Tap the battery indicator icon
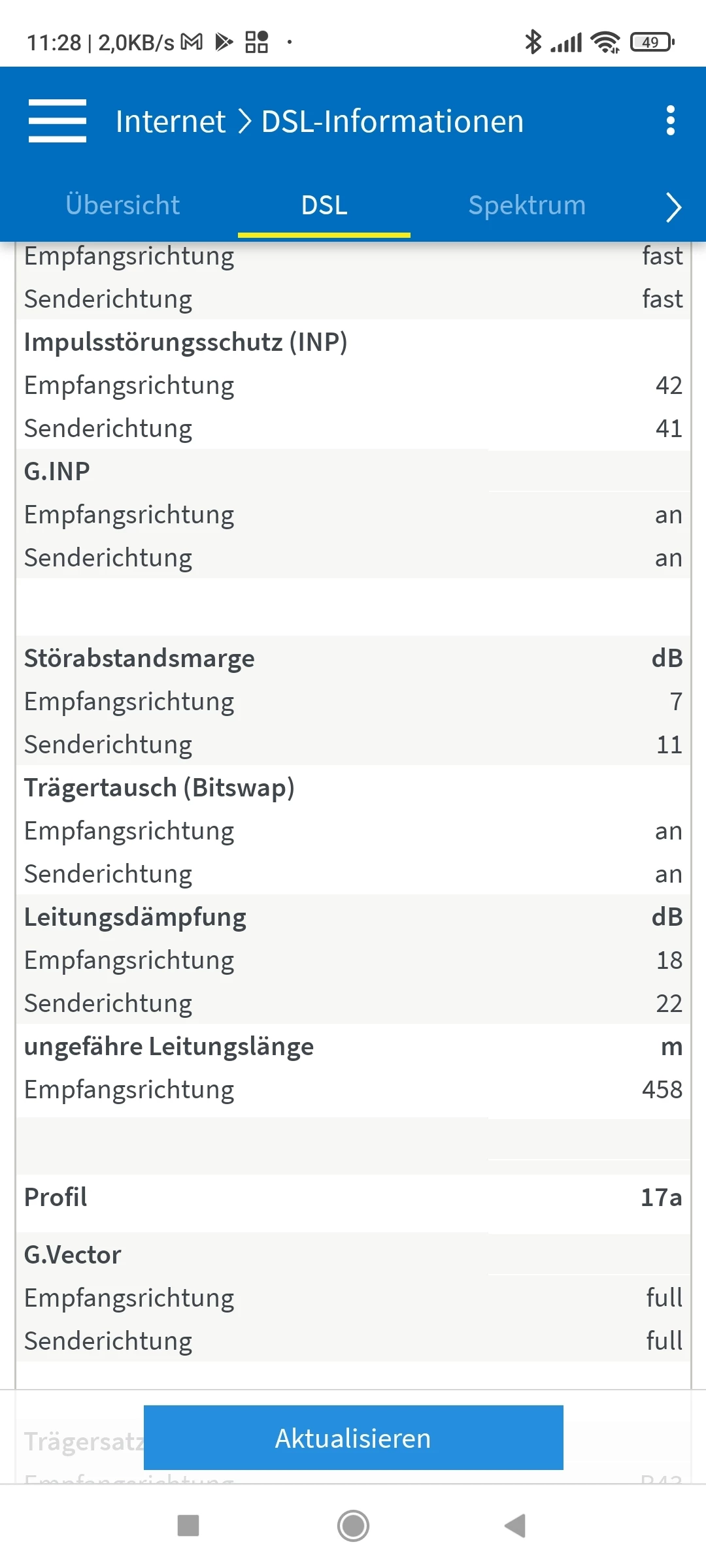706x1568 pixels. pyautogui.click(x=652, y=42)
